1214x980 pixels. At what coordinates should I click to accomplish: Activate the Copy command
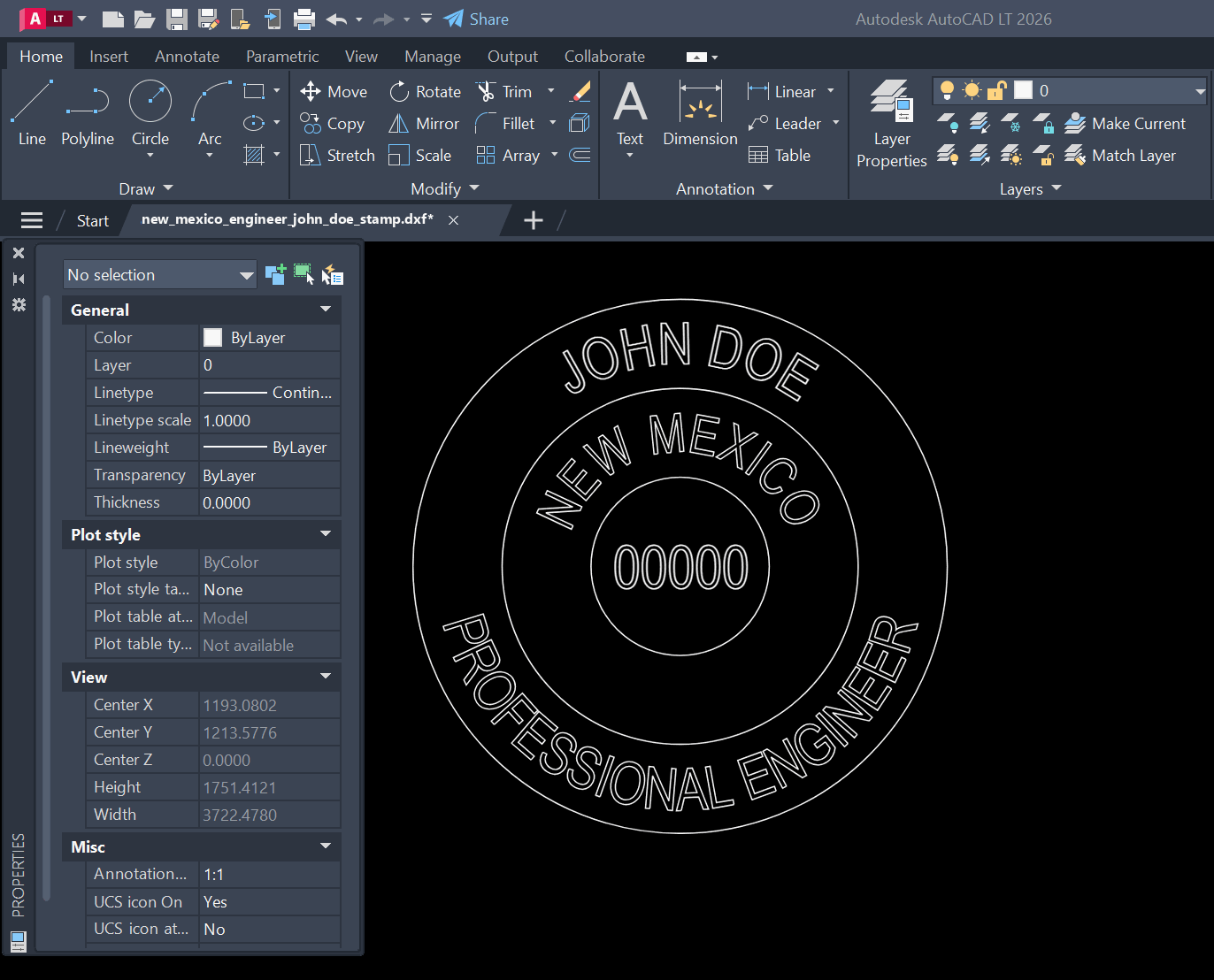pos(333,123)
